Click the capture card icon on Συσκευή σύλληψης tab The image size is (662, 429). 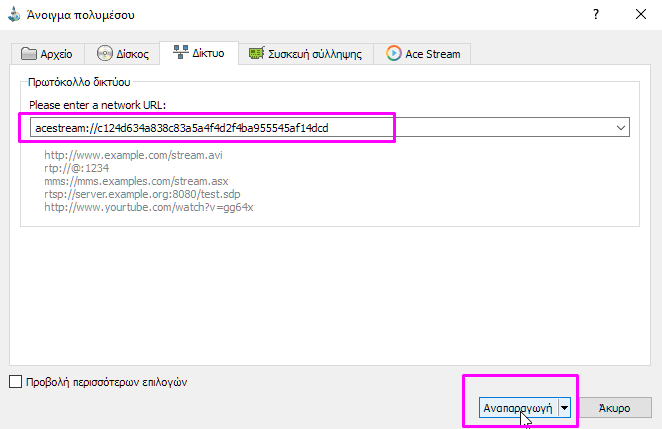tap(257, 54)
